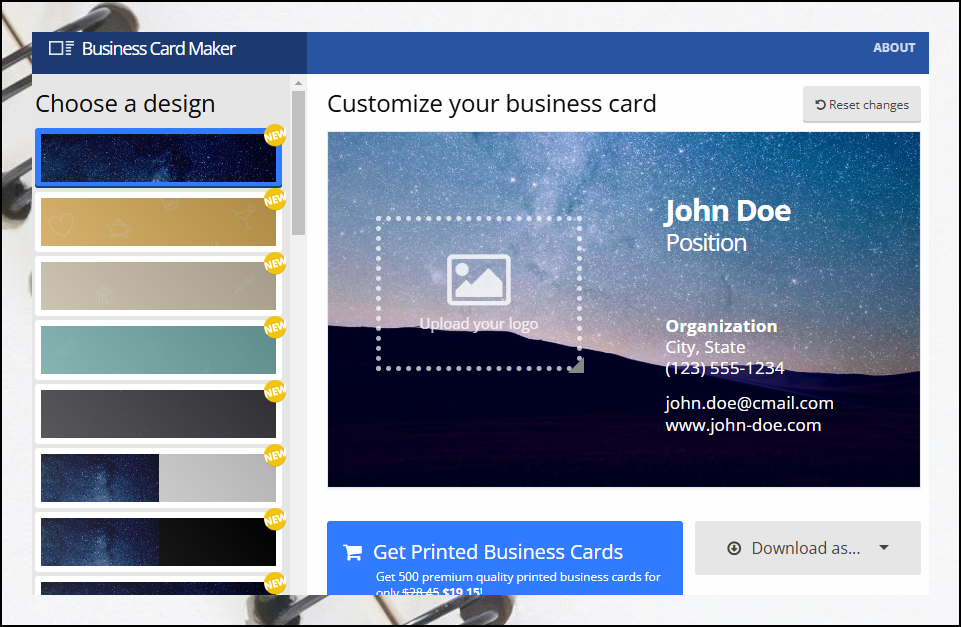Choose the teal design thumbnail
Viewport: 961px width, 627px height.
point(158,350)
